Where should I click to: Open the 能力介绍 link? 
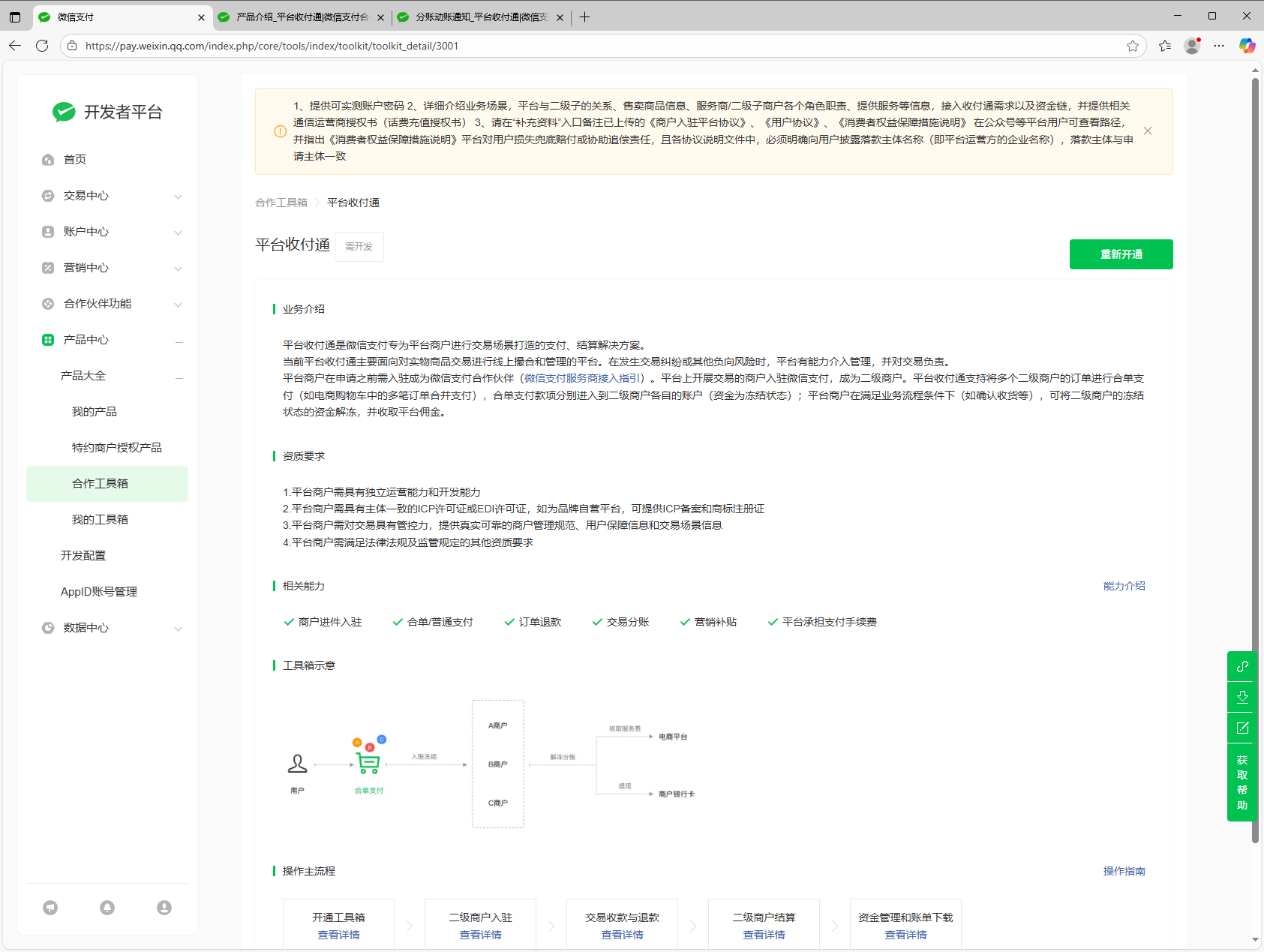1124,586
